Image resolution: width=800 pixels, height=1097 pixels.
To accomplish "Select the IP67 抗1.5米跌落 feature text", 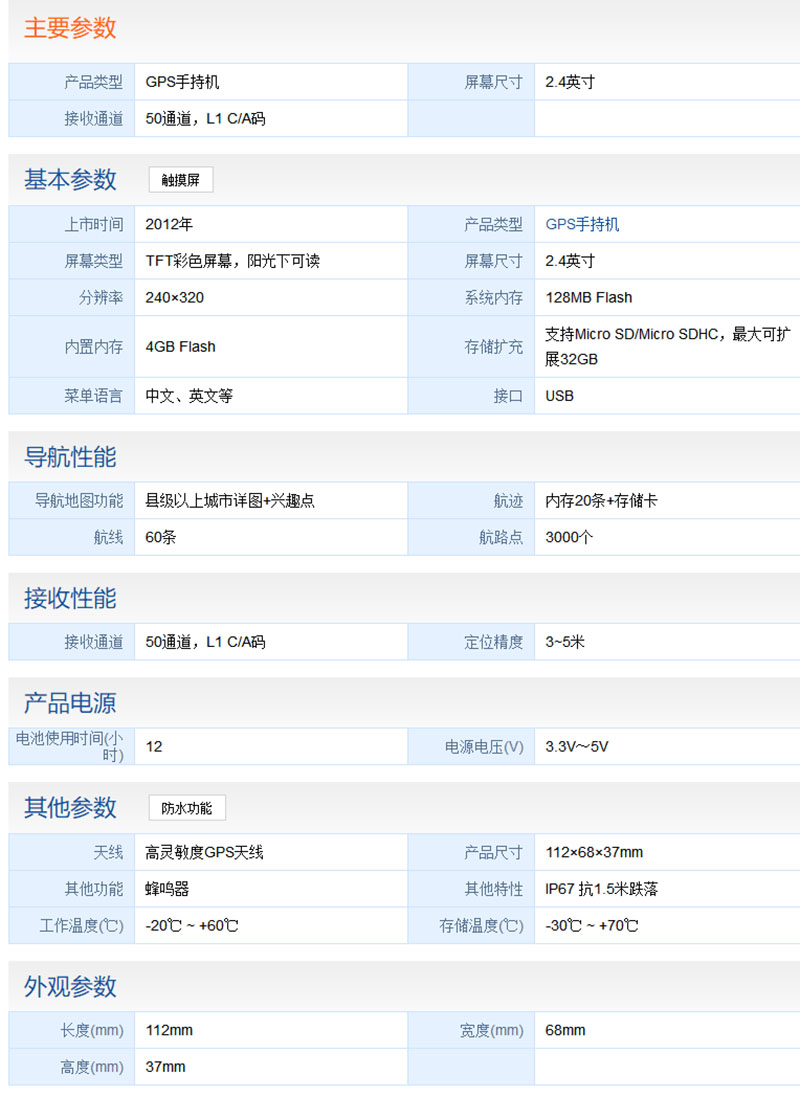I will (x=602, y=889).
